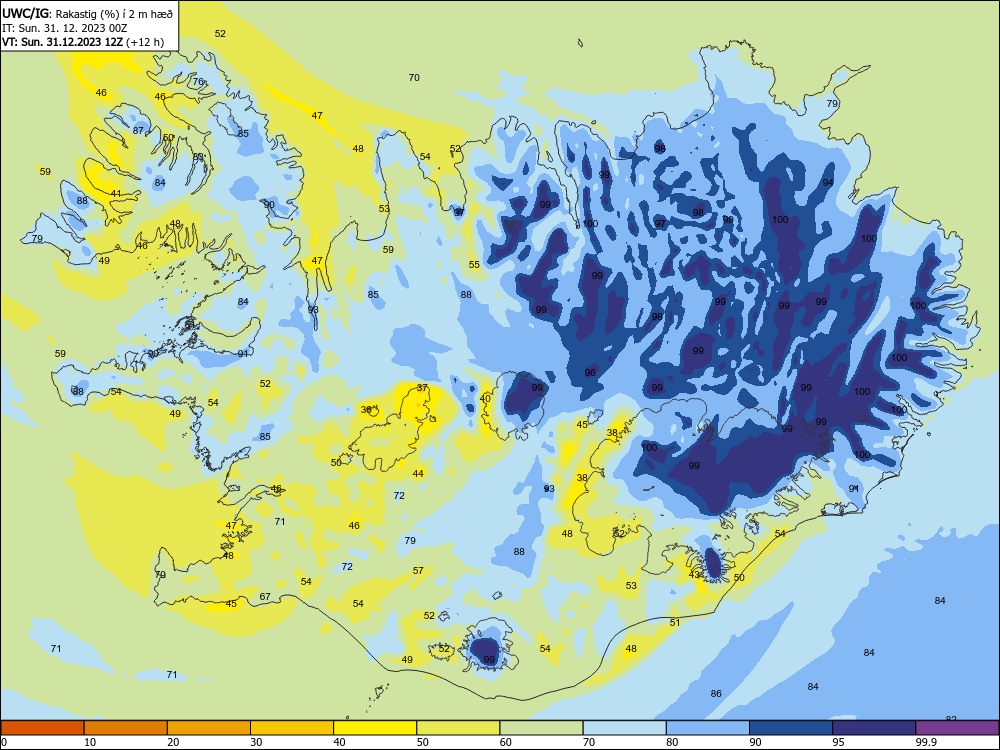Screen dimensions: 1000x750
Task: Select the pale yellow 50–60 legend swatch
Action: (458, 728)
